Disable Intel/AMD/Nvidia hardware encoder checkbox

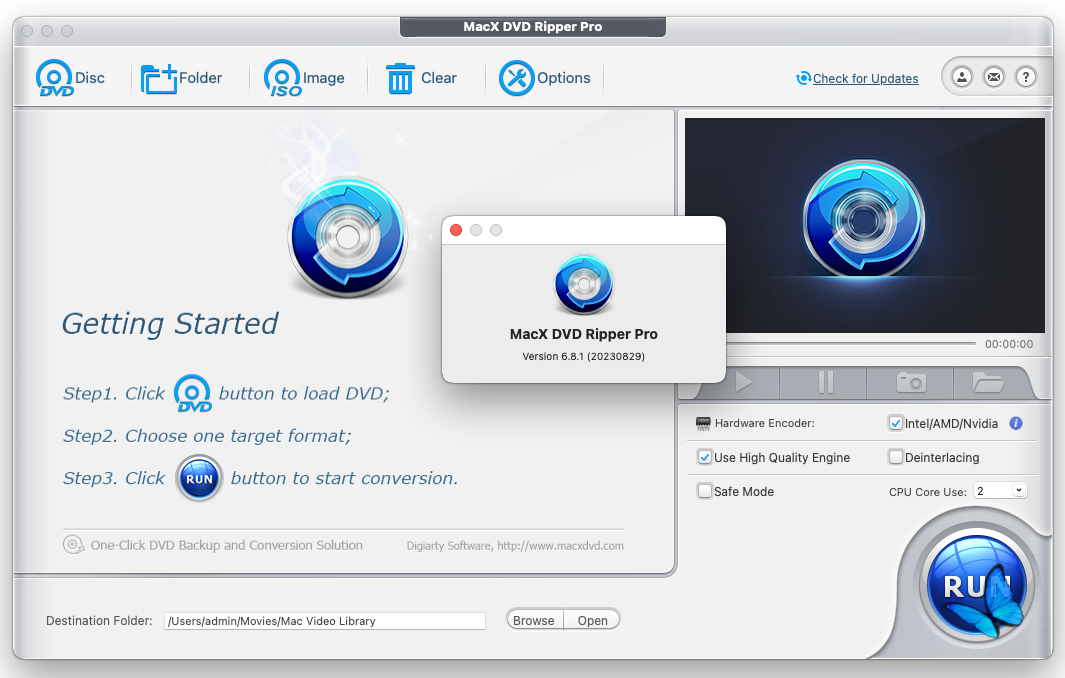(x=896, y=423)
